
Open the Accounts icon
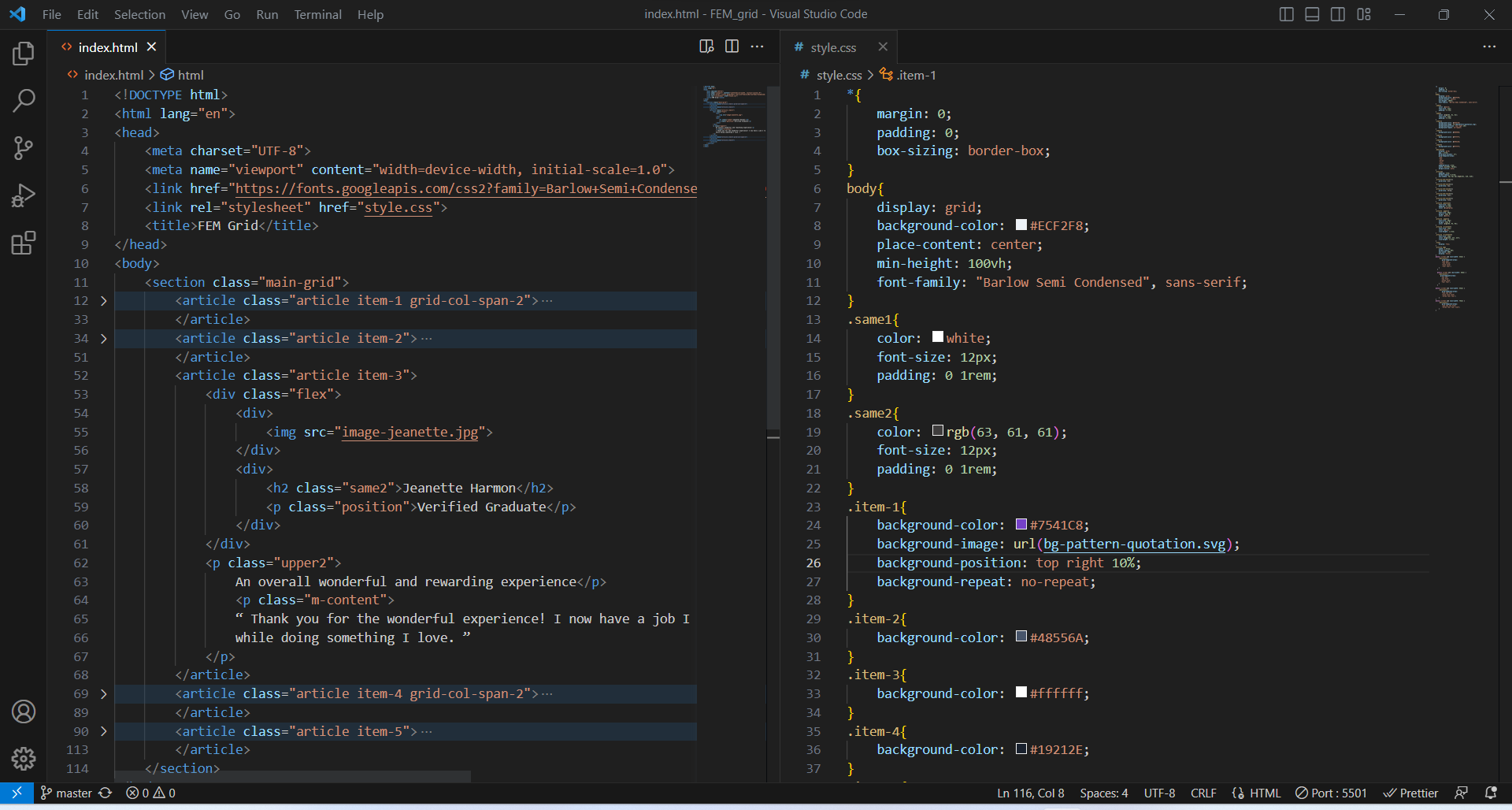[23, 712]
